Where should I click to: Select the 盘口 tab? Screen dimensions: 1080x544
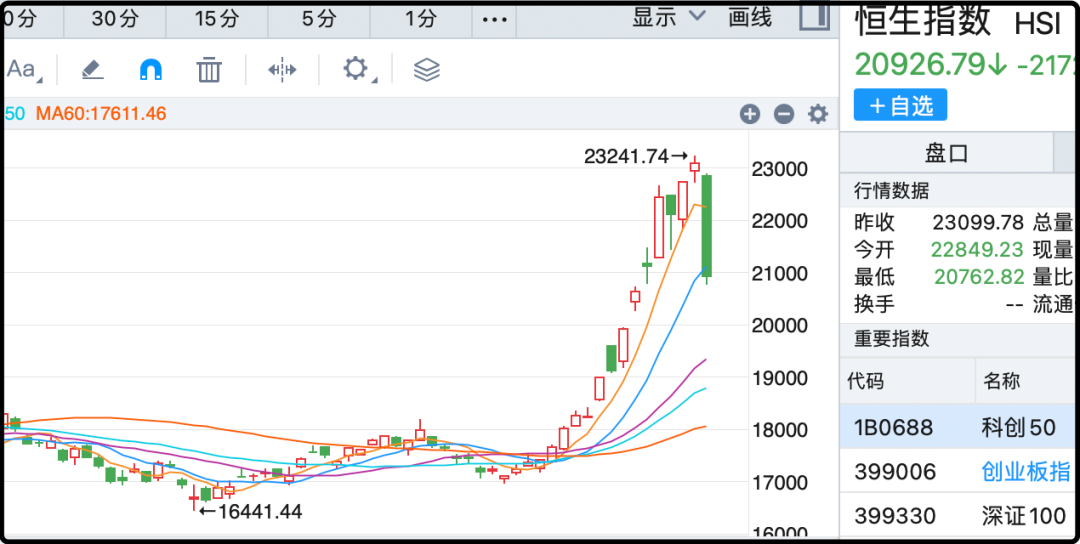946,153
